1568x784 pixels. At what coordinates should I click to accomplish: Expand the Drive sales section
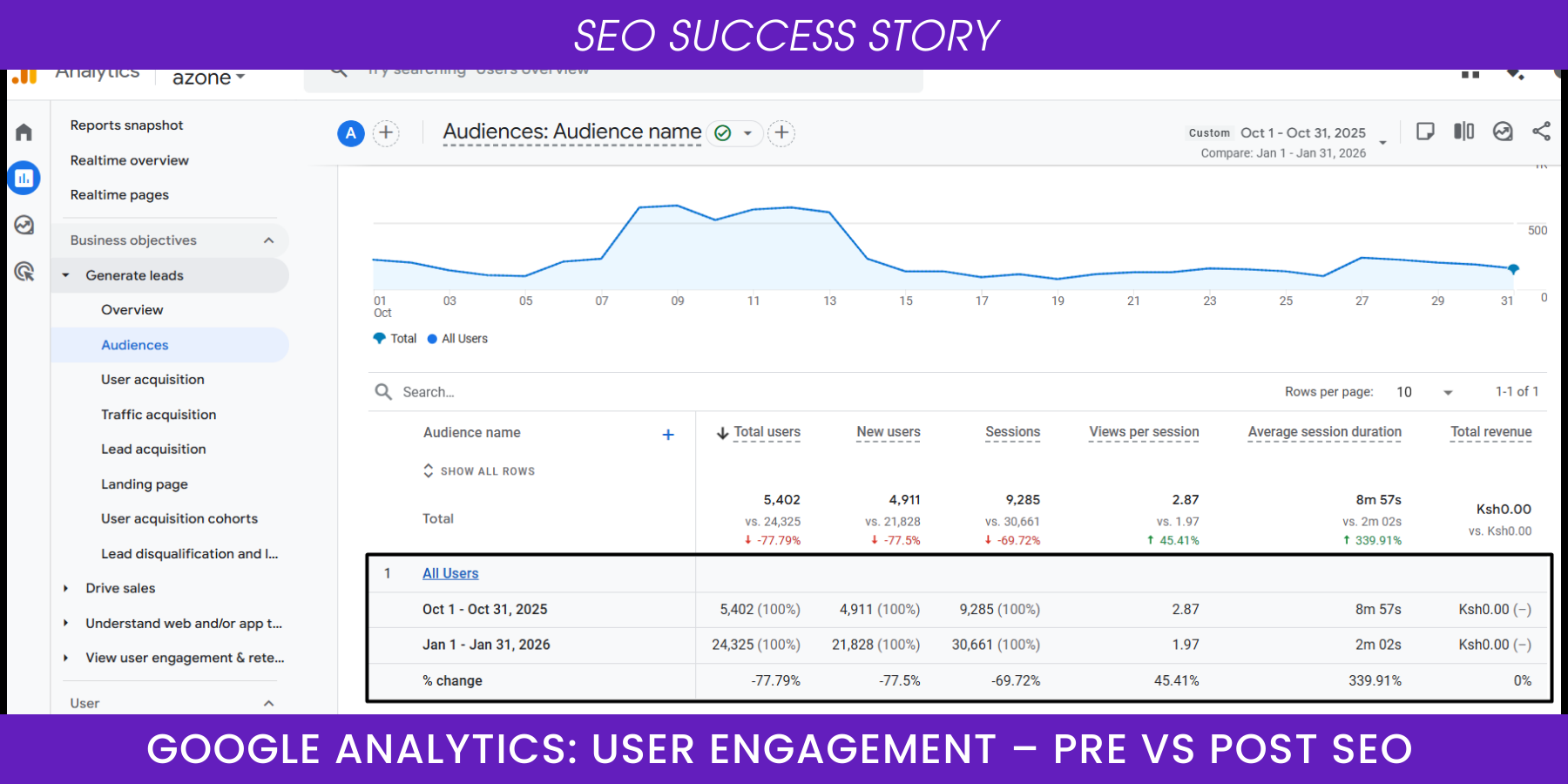(66, 589)
